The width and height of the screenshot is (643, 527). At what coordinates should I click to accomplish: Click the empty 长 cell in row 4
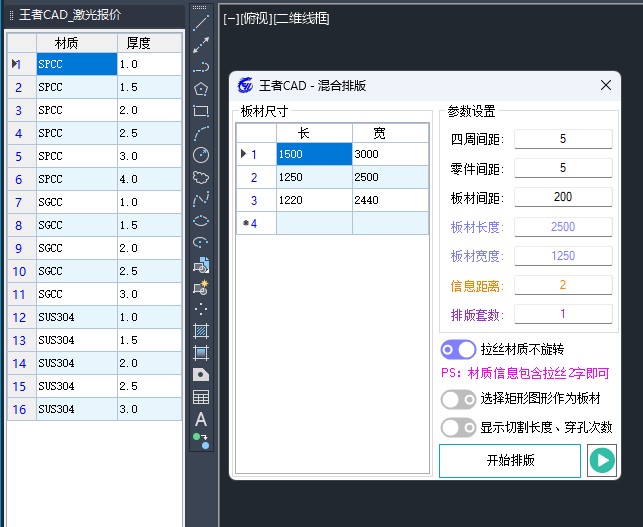point(314,223)
